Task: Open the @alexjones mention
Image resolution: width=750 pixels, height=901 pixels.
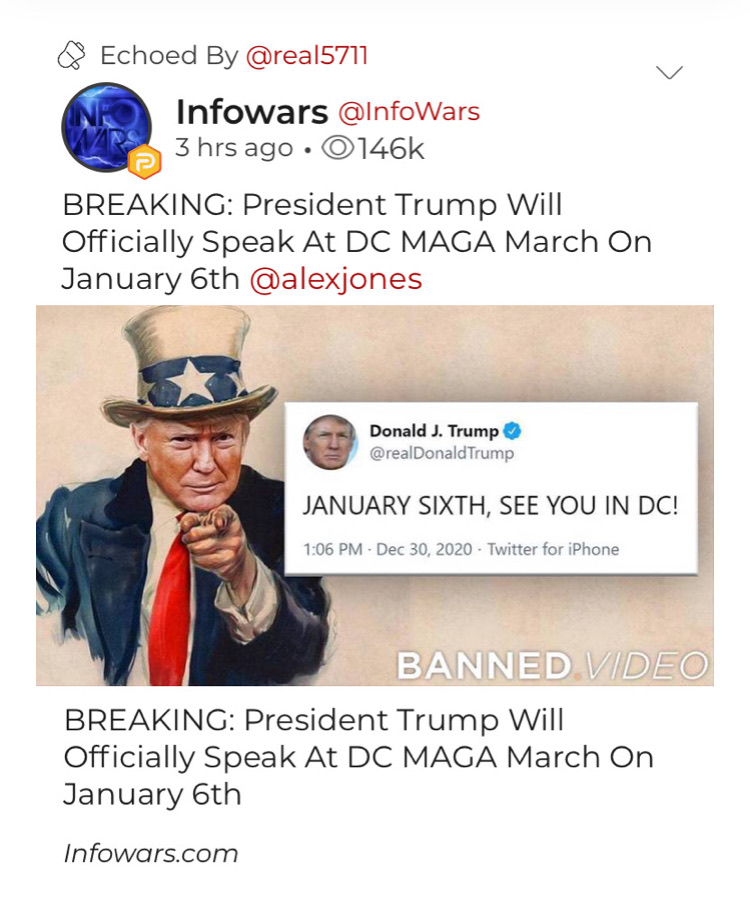Action: (x=336, y=279)
